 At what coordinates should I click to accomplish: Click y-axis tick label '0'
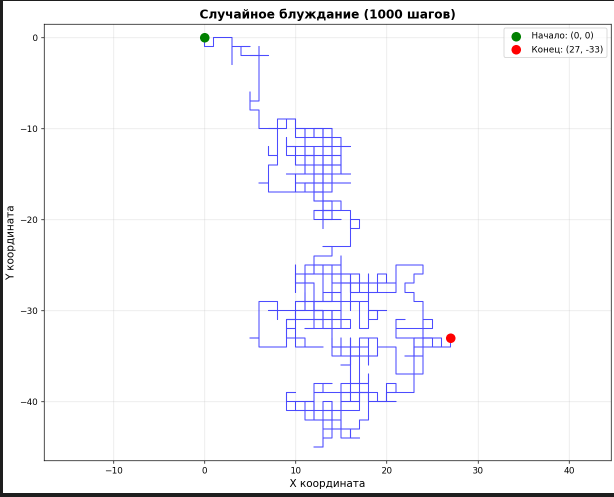[x=35, y=38]
